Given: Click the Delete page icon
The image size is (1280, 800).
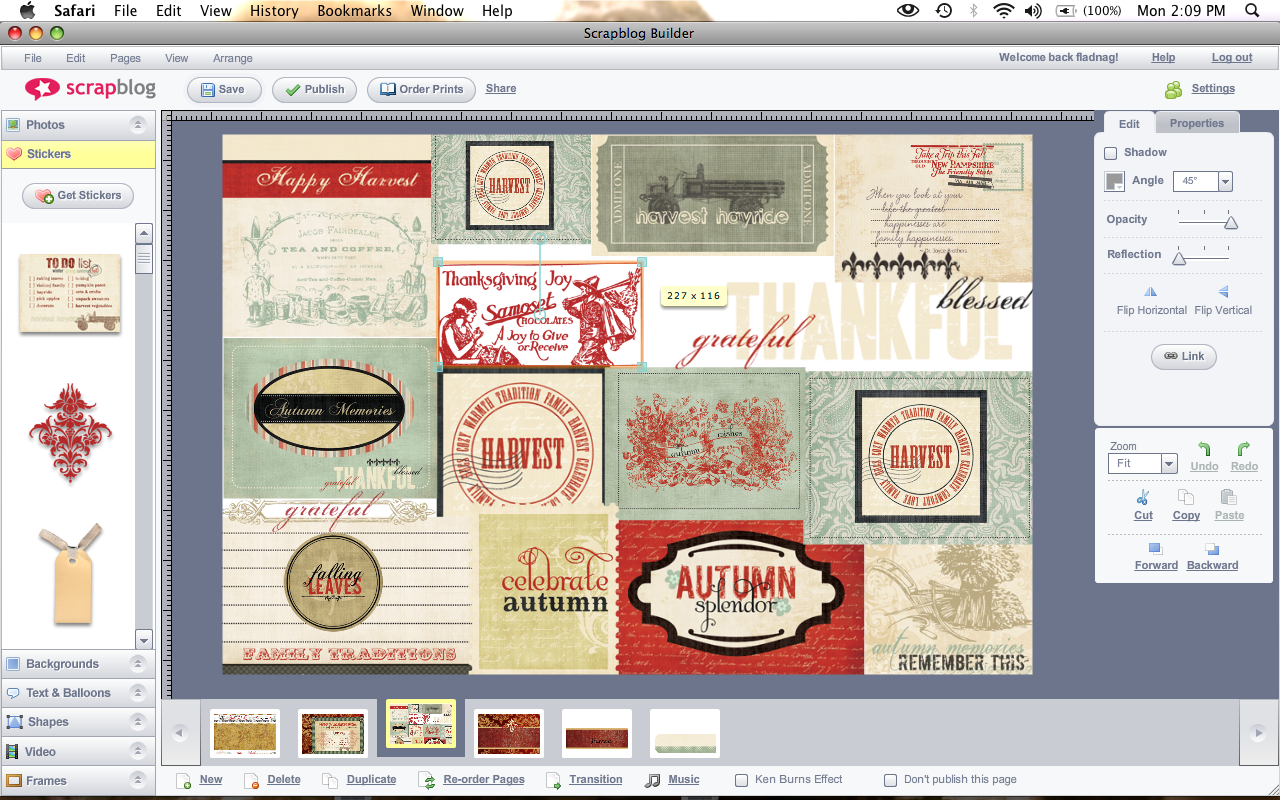Looking at the screenshot, I should click(x=251, y=780).
